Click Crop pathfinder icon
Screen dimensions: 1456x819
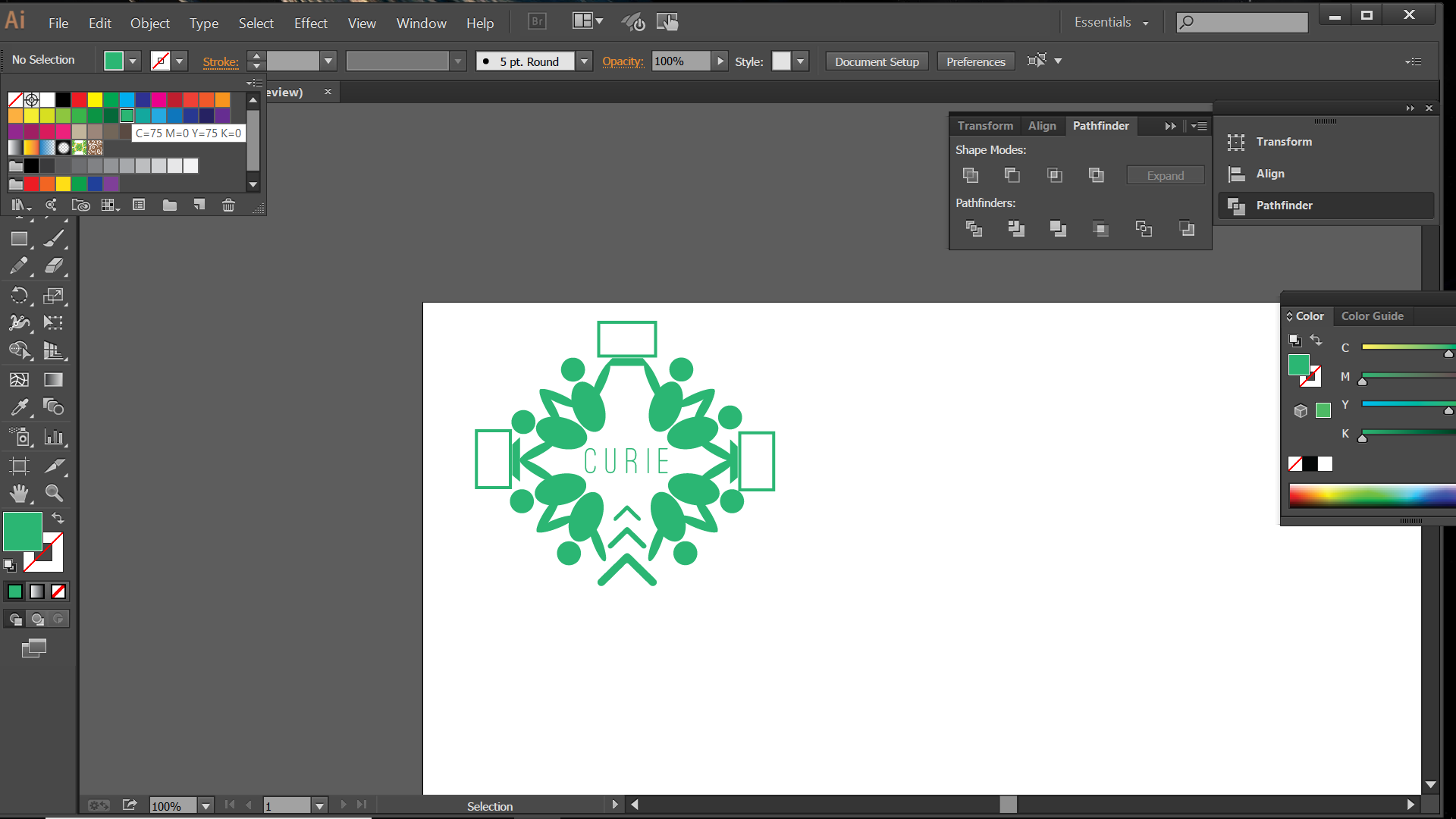coord(1101,228)
